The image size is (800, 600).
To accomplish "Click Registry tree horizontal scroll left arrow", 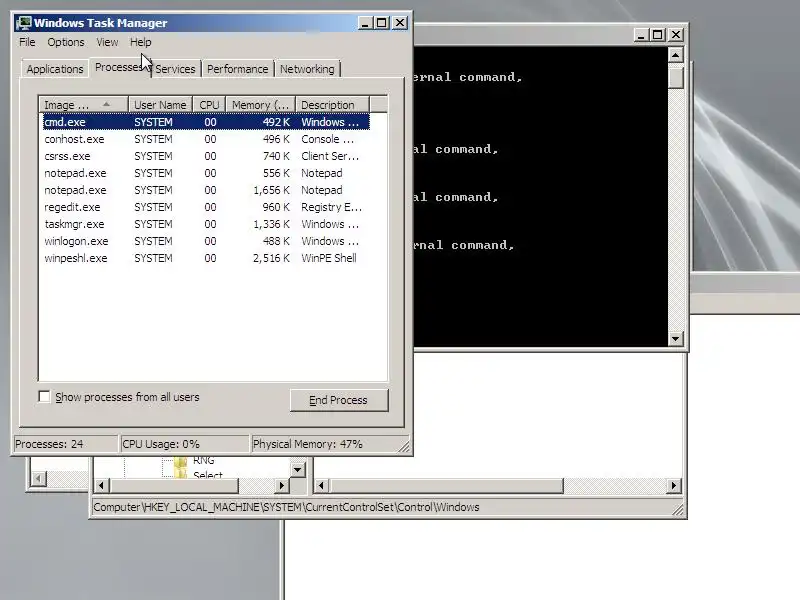I will 101,486.
